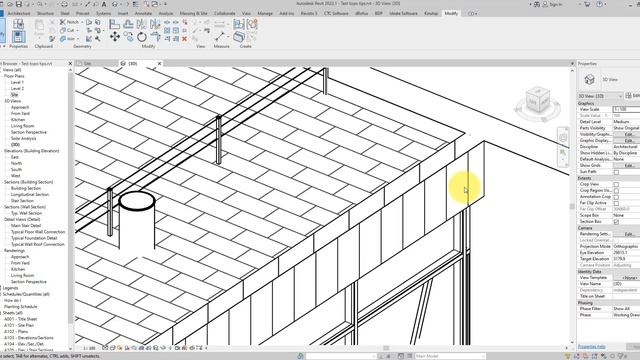This screenshot has height=360, width=640.
Task: Select the Copy tool in Modify panel
Action: pos(128,37)
